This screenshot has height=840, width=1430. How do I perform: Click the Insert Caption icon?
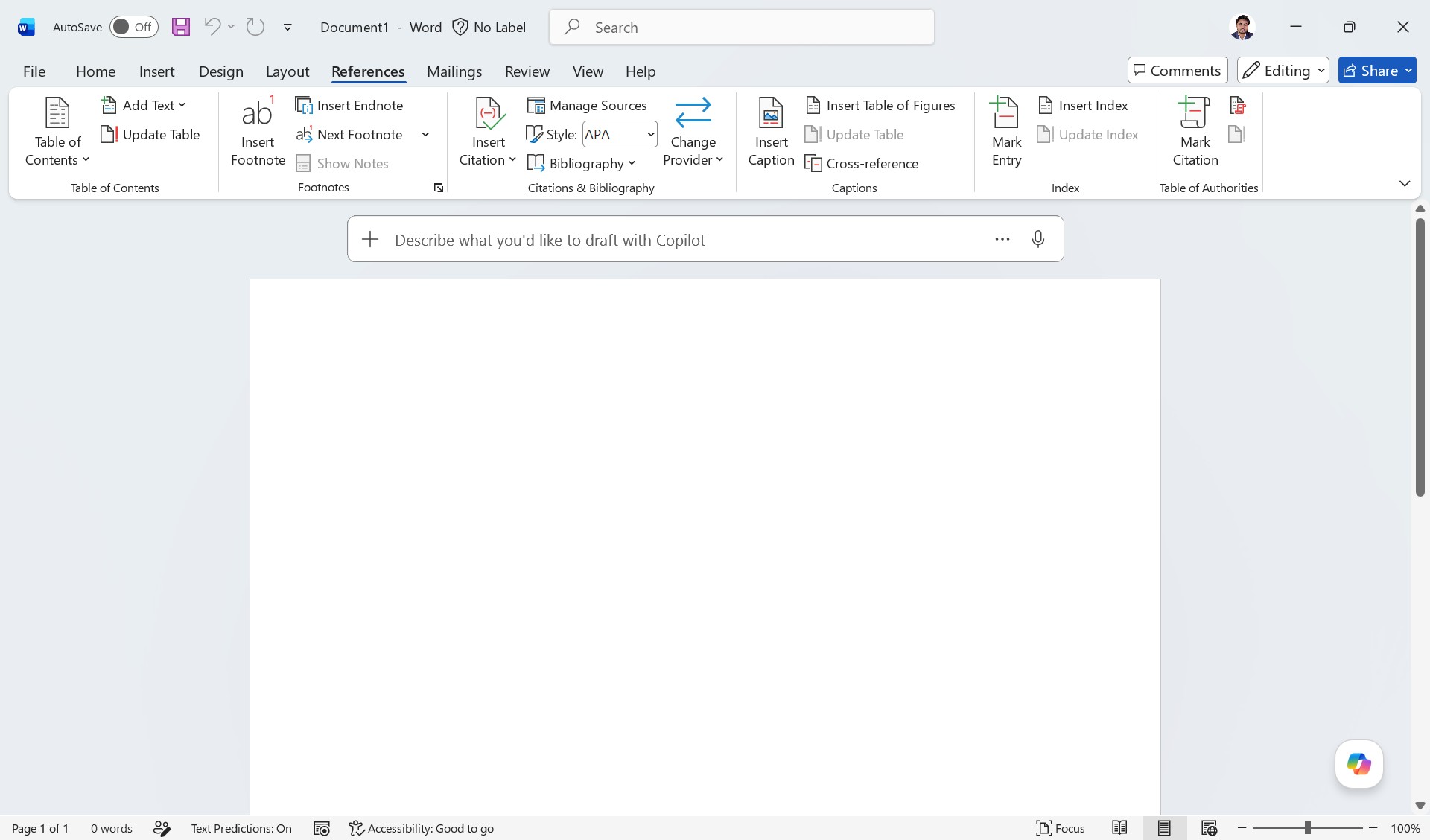(x=771, y=132)
